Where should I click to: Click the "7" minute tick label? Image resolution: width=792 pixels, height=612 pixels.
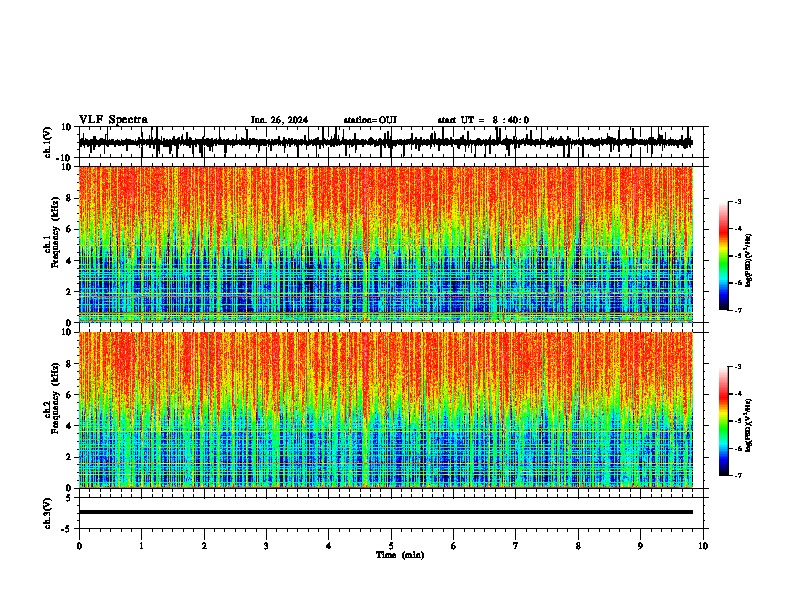pyautogui.click(x=516, y=546)
